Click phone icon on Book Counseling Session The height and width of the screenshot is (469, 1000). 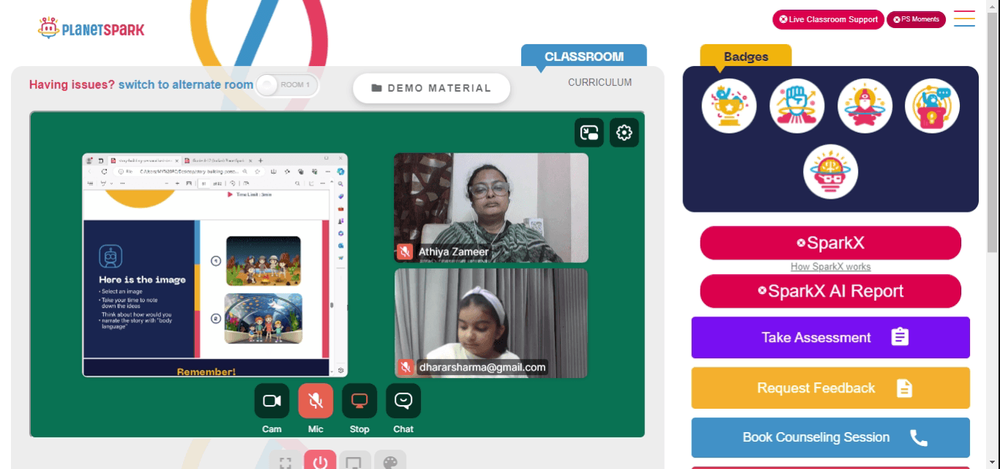coord(918,437)
